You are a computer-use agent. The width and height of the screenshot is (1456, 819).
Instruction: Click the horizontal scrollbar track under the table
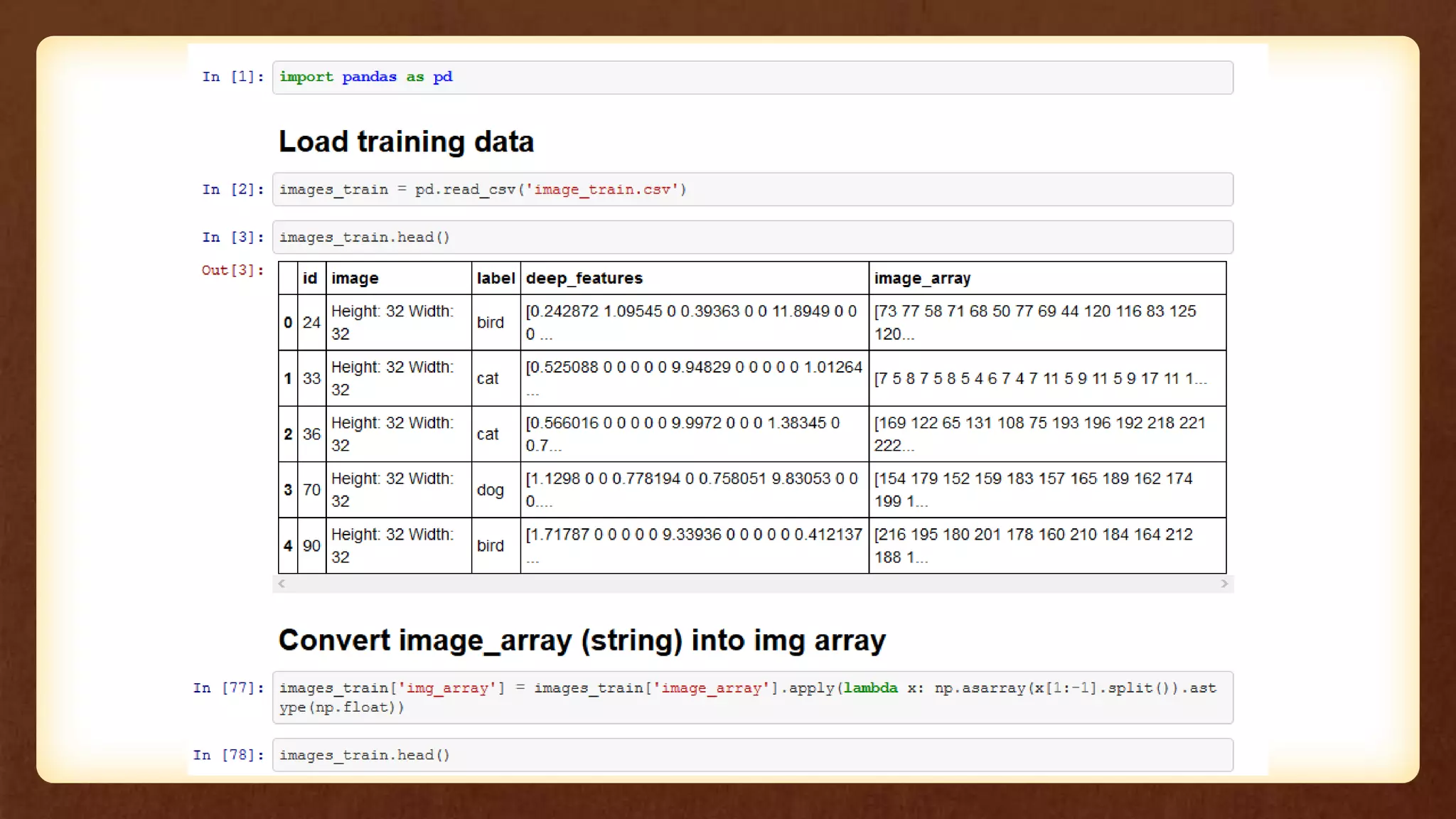[752, 584]
